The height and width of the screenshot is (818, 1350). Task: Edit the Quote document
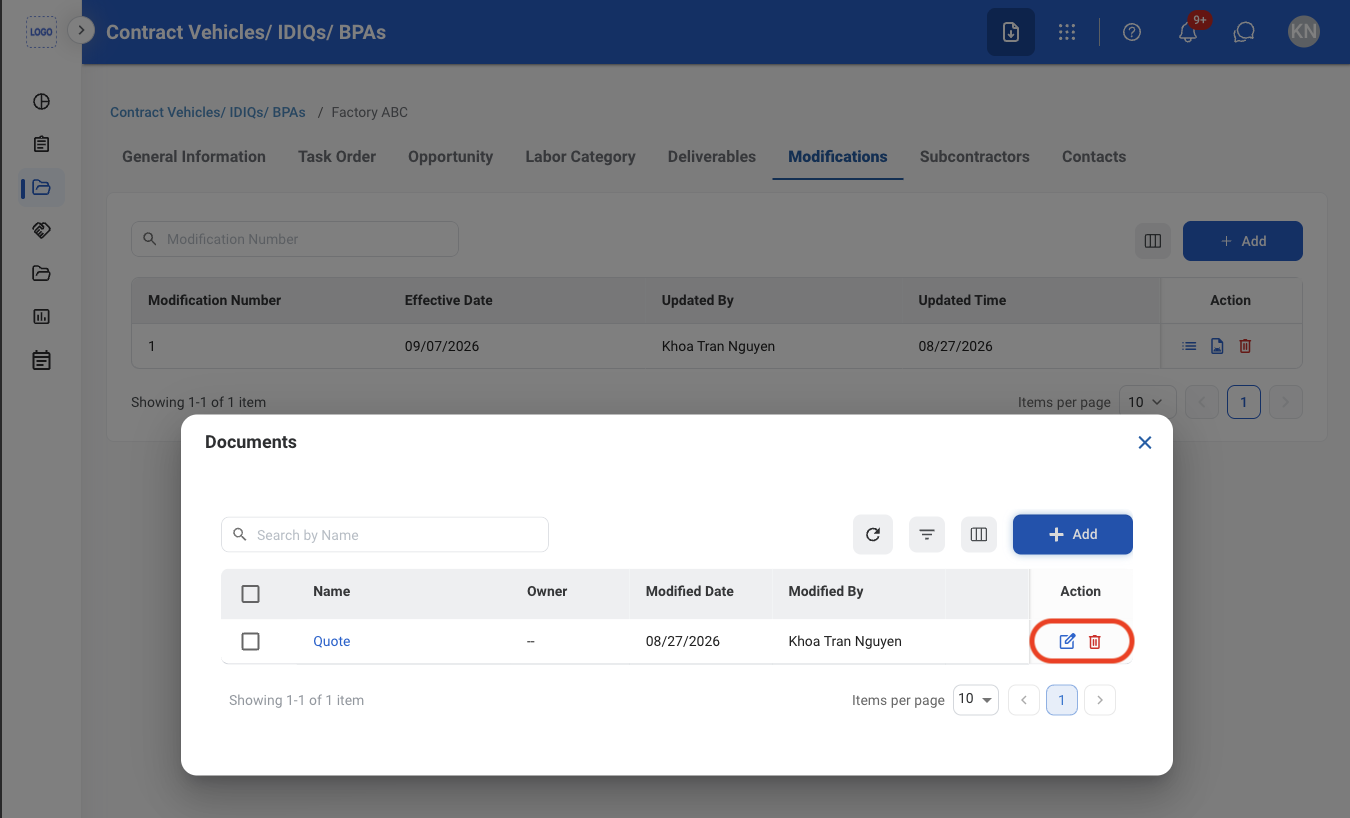tap(1067, 641)
